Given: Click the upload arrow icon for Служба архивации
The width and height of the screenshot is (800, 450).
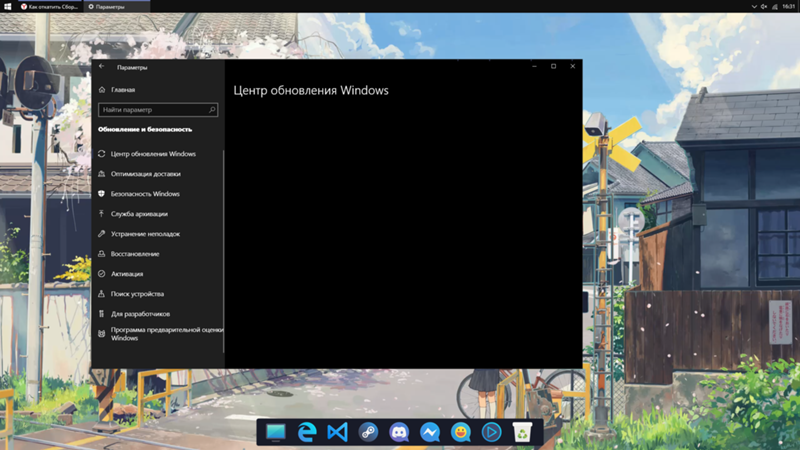Looking at the screenshot, I should (102, 214).
